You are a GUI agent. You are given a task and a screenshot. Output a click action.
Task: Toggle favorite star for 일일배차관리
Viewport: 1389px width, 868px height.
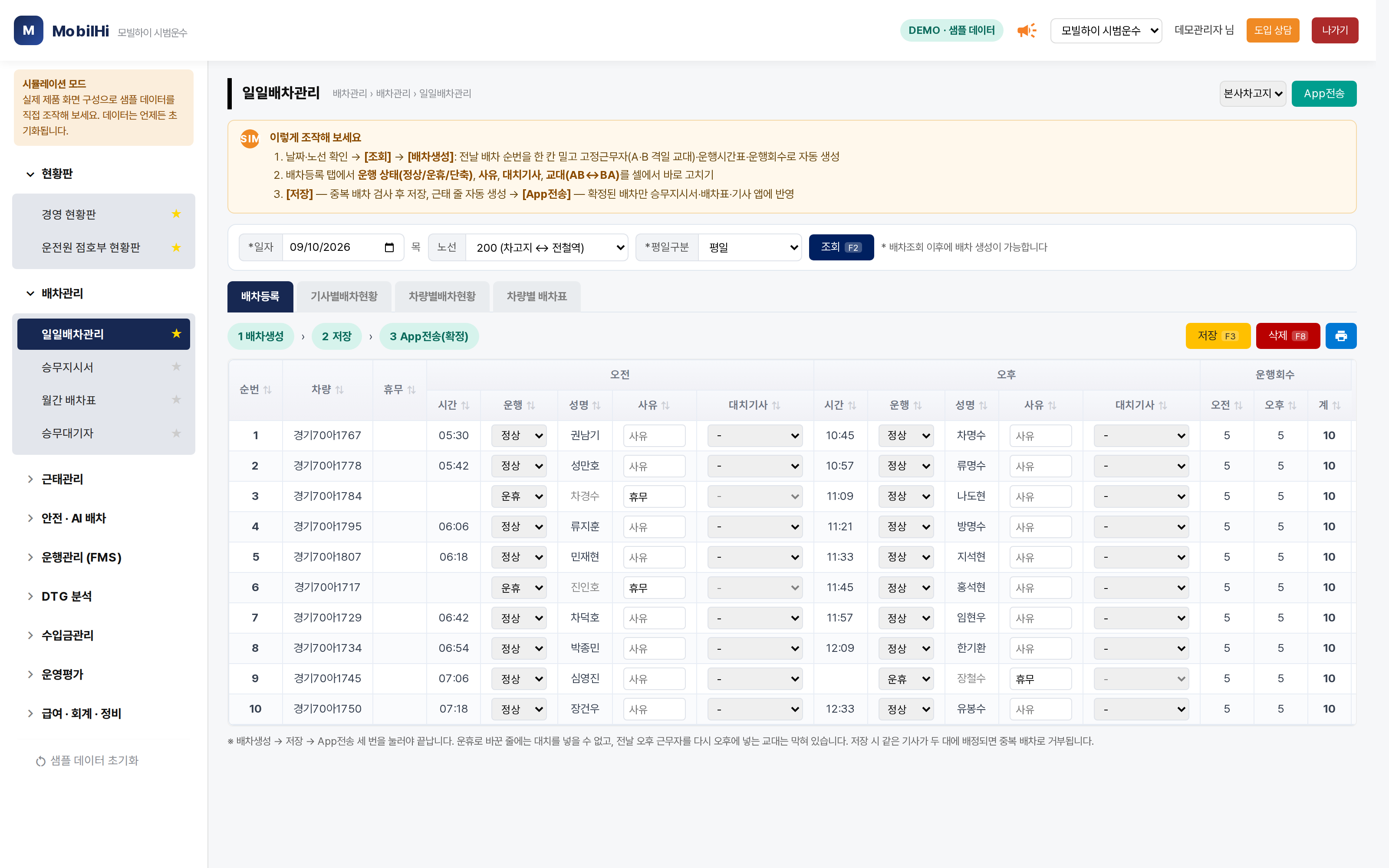click(176, 334)
